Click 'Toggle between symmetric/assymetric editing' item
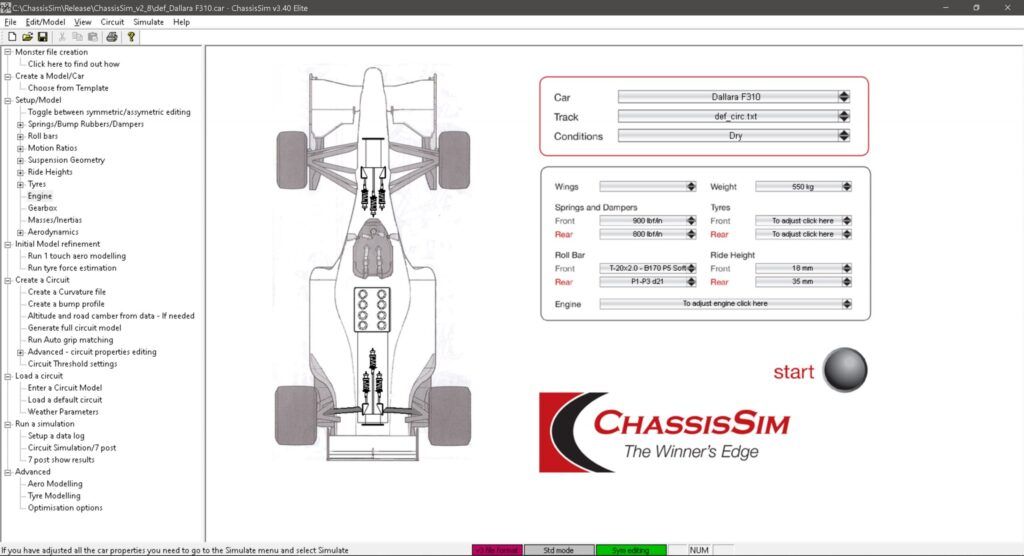This screenshot has width=1024, height=556. [x=109, y=112]
